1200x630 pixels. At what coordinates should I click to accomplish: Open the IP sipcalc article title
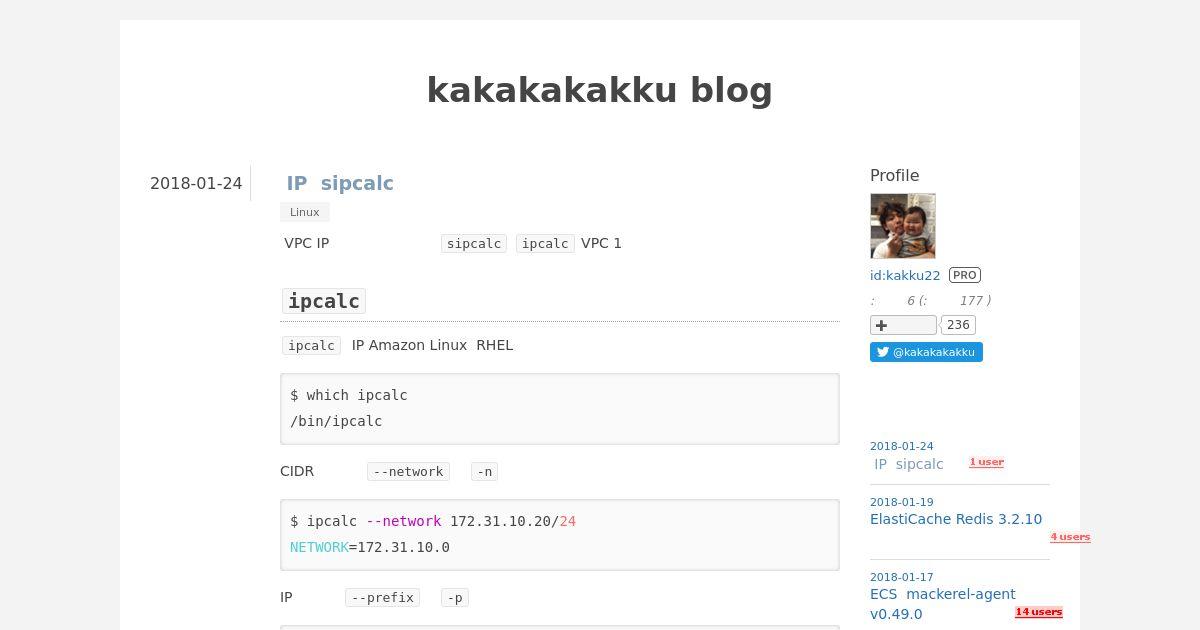tap(340, 183)
